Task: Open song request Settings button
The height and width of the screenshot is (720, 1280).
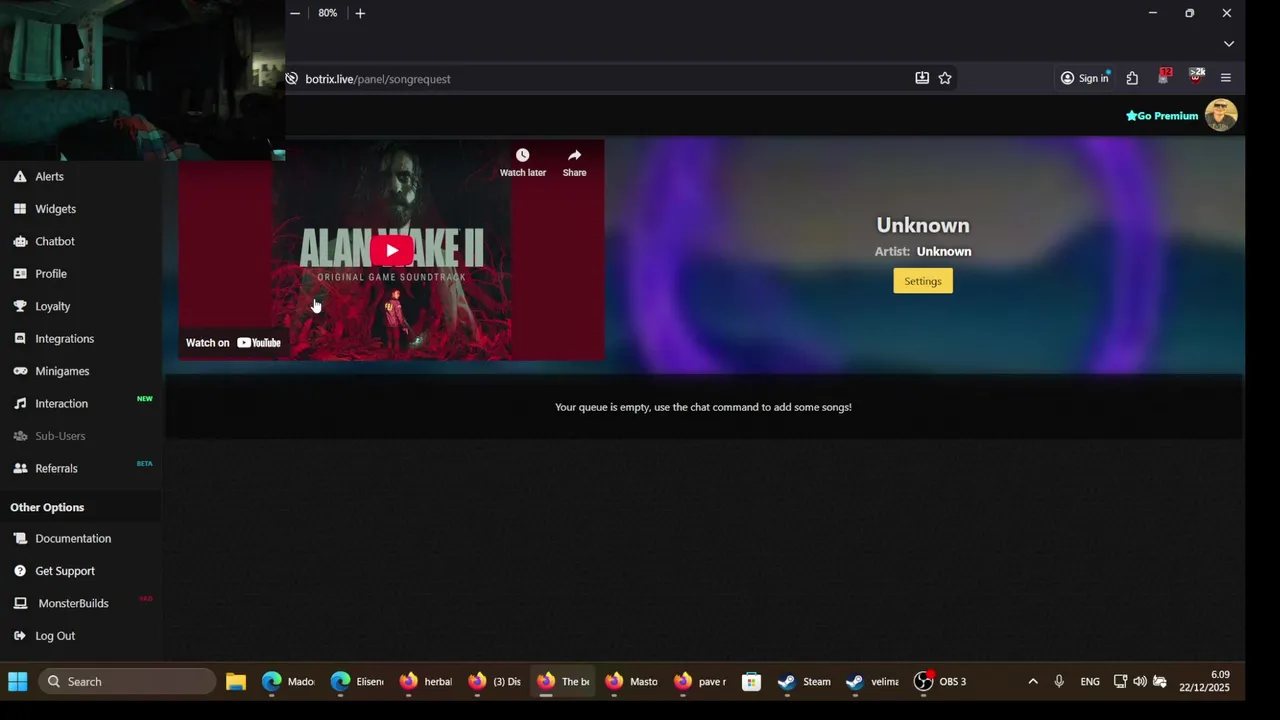Action: 923,281
